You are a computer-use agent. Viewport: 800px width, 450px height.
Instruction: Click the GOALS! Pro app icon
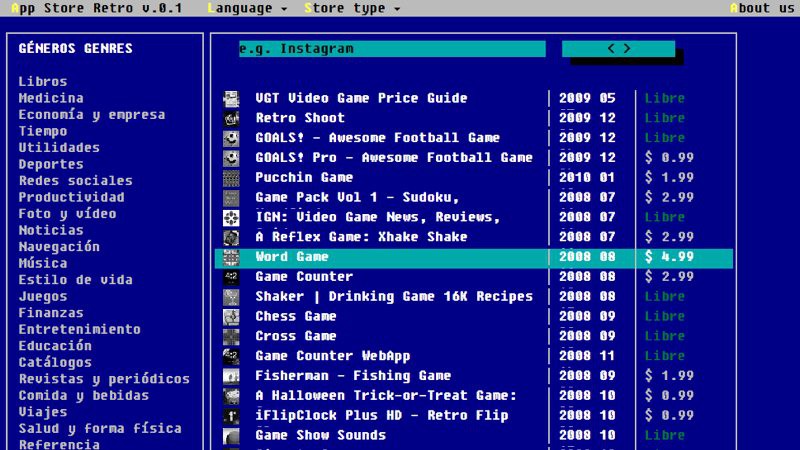(231, 158)
